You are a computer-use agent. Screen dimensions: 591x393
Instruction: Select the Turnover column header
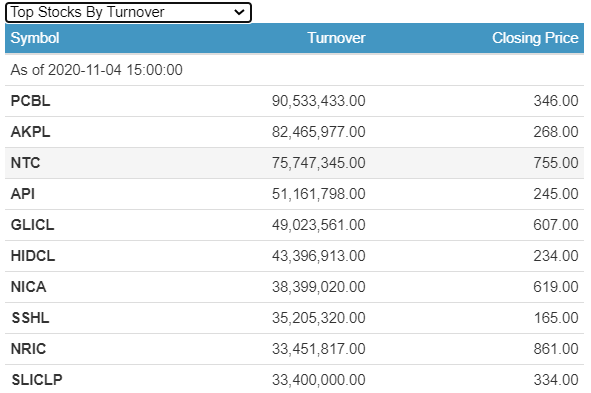[x=336, y=38]
